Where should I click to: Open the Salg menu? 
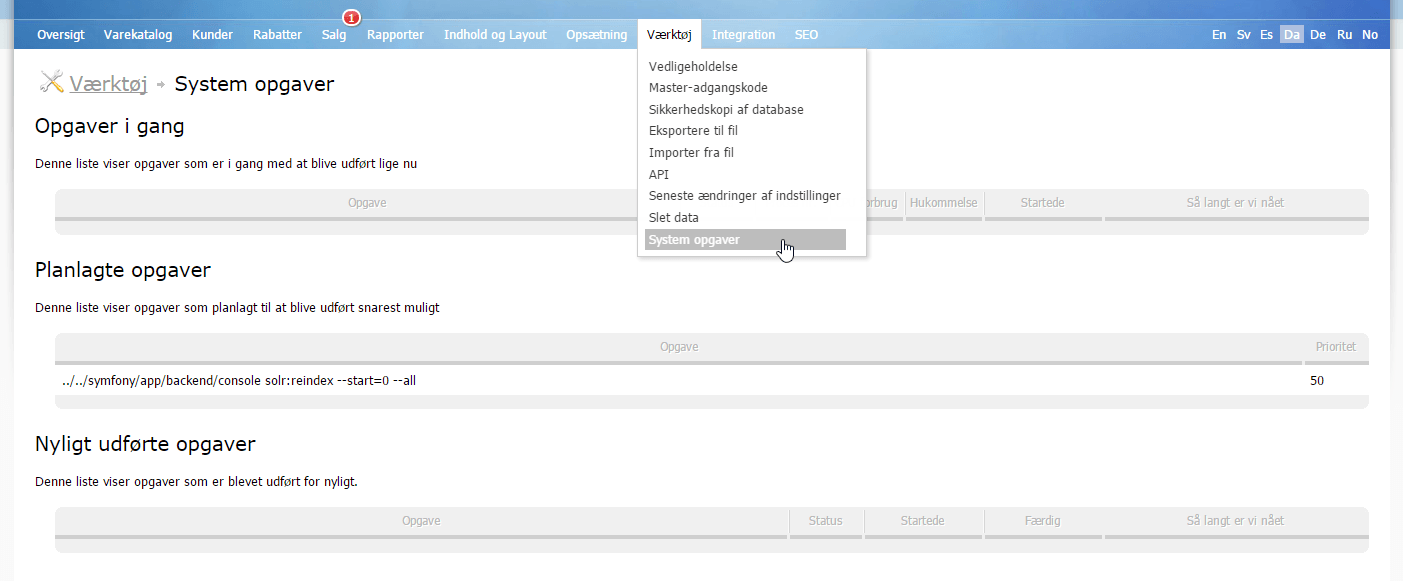pos(334,34)
